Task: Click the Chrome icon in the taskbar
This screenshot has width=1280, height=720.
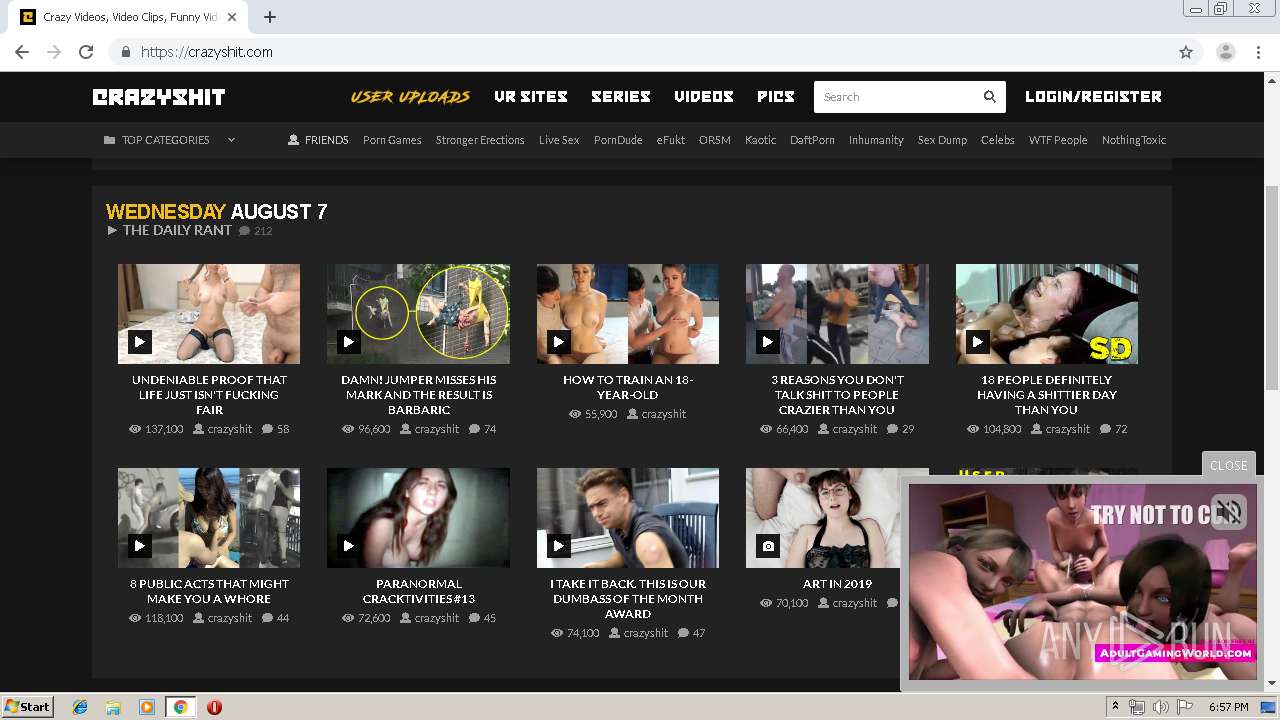Action: tap(180, 707)
